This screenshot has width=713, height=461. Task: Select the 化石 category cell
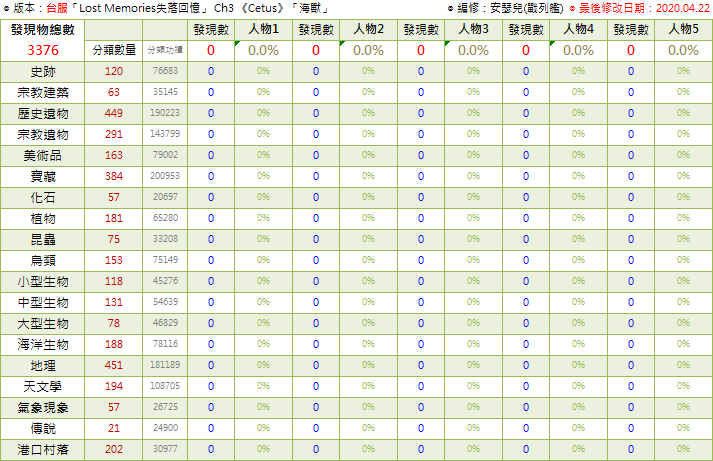click(x=43, y=197)
